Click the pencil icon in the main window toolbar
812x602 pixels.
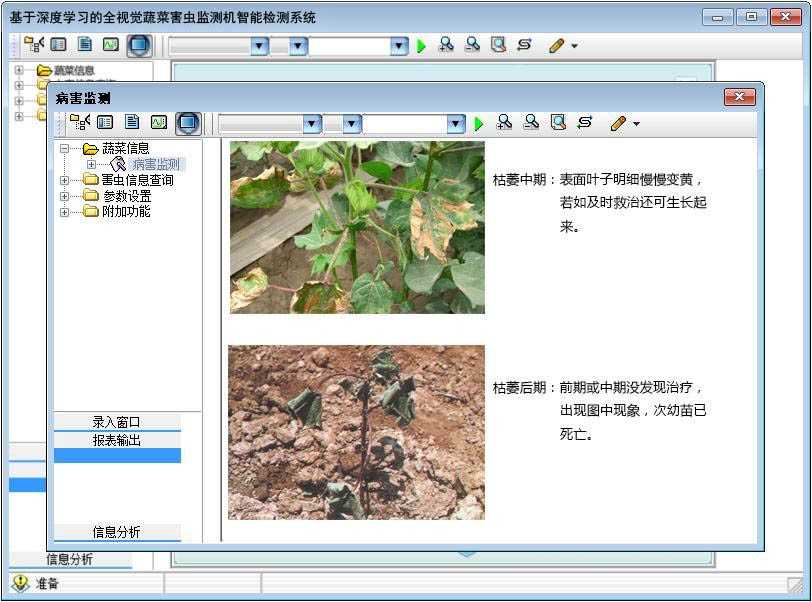[x=556, y=45]
